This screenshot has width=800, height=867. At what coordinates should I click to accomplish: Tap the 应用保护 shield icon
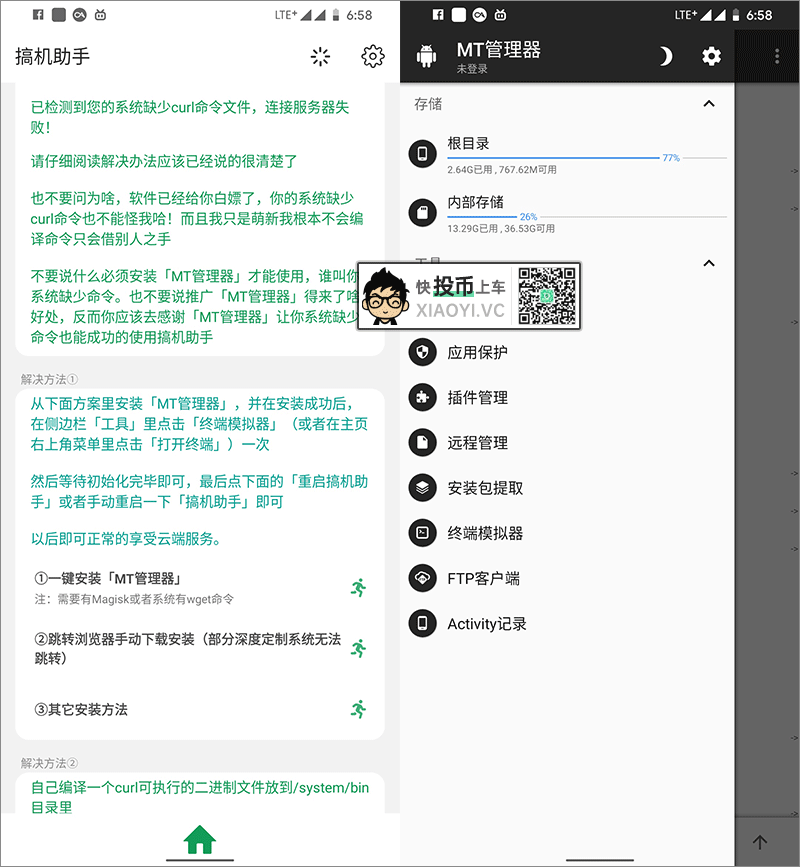(x=422, y=352)
